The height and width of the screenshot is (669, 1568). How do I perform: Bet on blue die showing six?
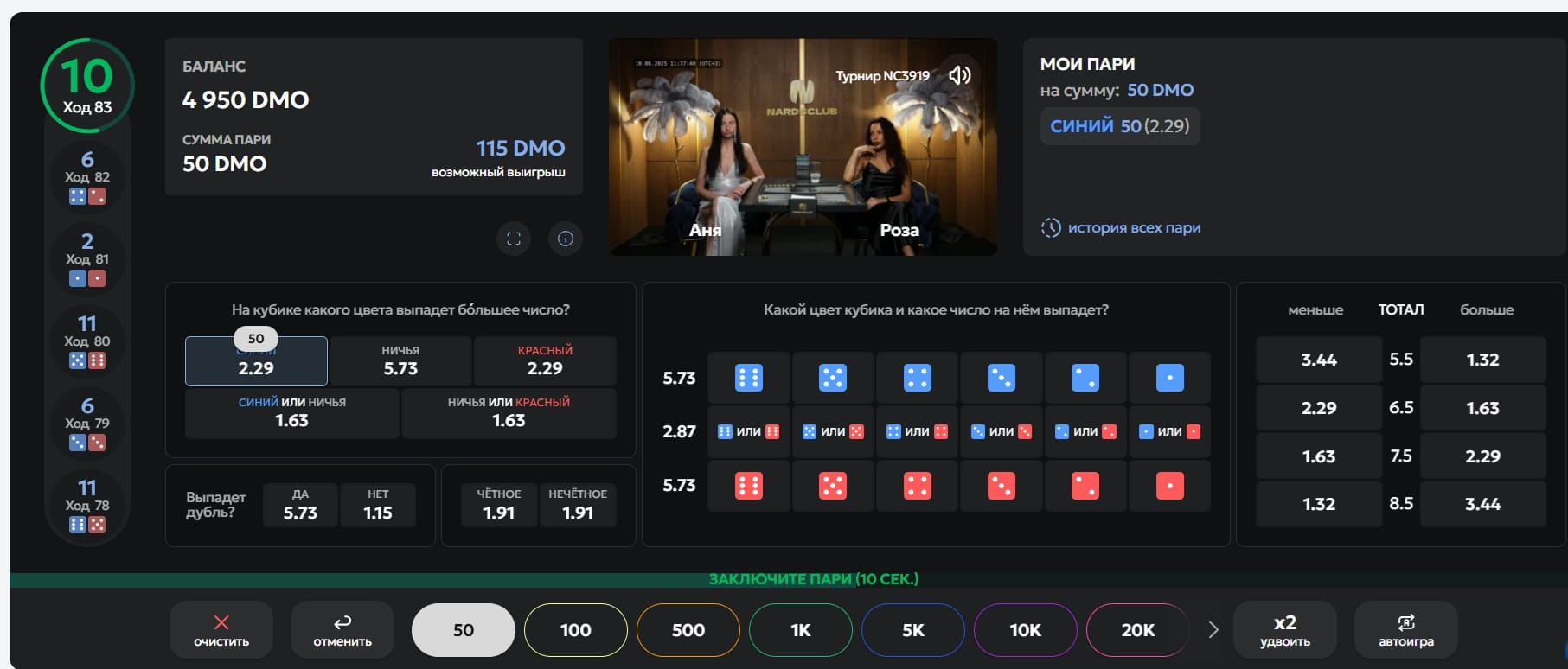[x=748, y=378]
